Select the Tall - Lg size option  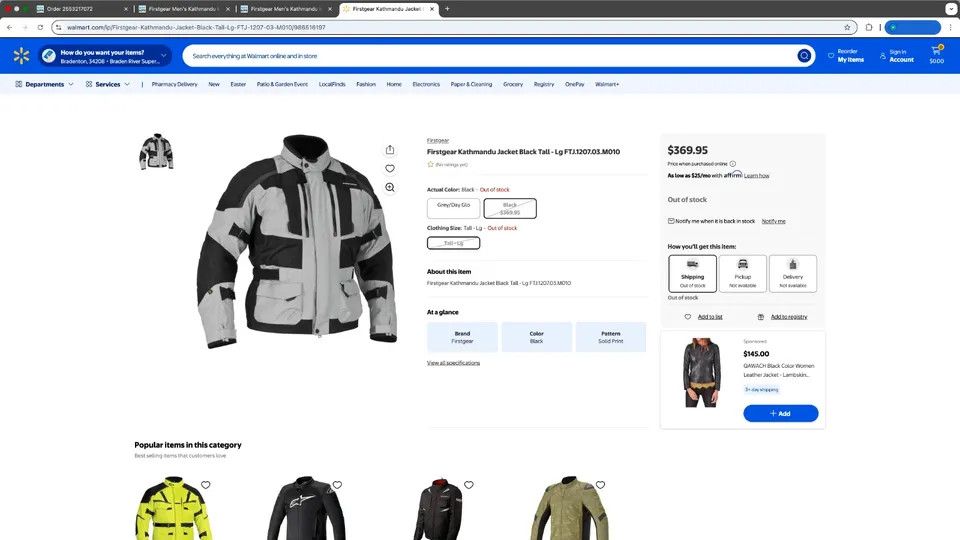454,243
